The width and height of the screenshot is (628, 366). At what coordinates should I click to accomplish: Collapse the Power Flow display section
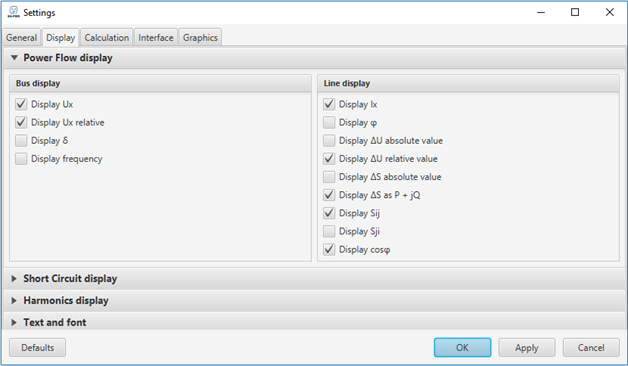(x=14, y=58)
